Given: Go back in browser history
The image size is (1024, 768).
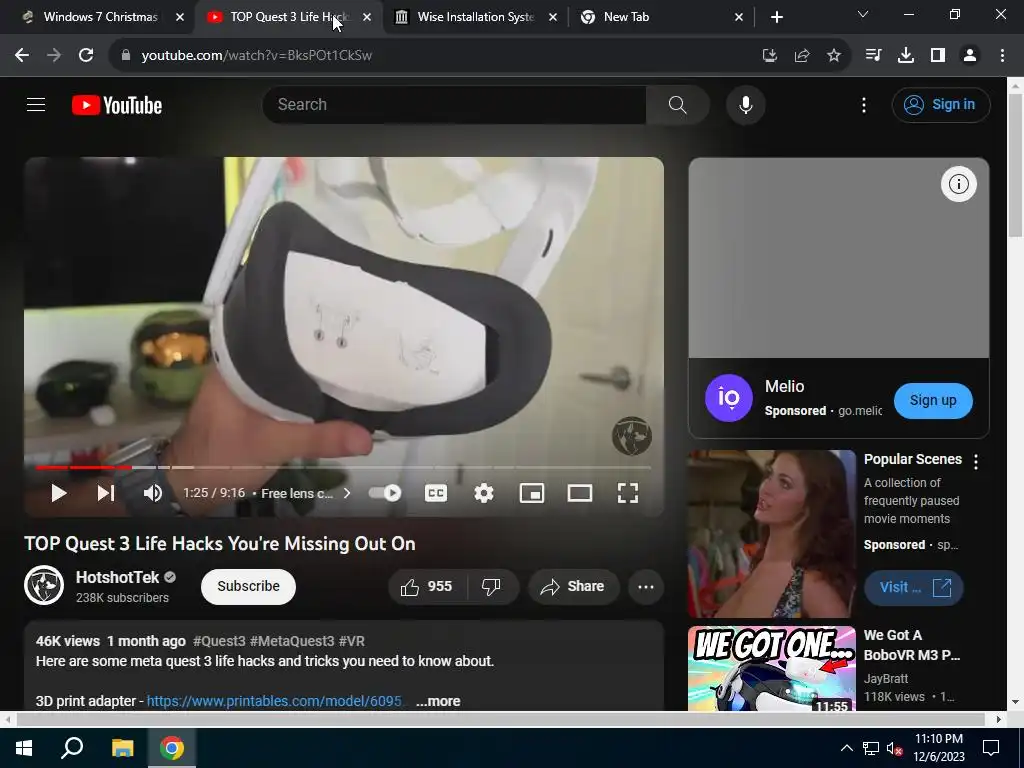Looking at the screenshot, I should (x=22, y=56).
